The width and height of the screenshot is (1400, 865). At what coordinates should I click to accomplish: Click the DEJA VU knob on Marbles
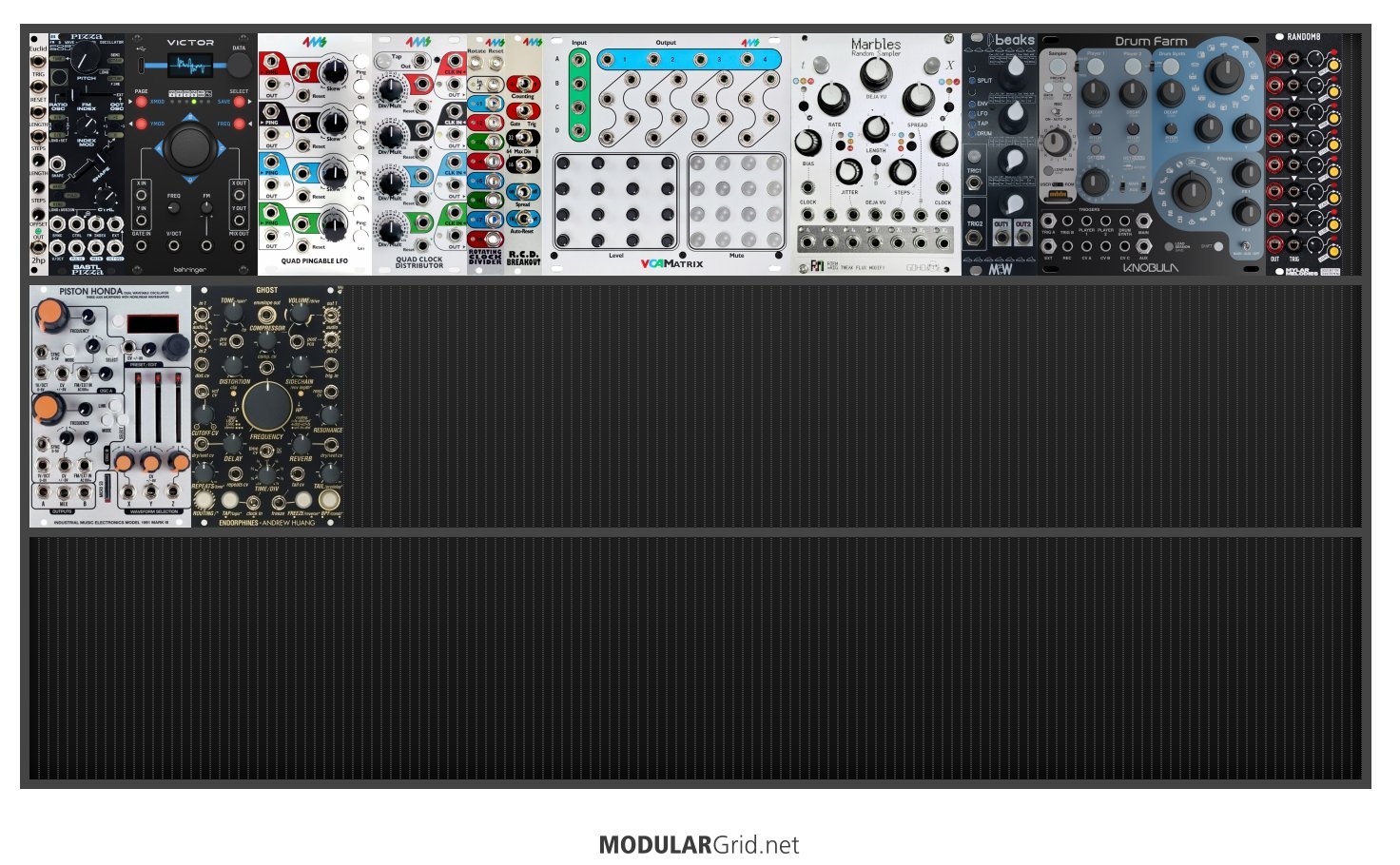point(876,74)
